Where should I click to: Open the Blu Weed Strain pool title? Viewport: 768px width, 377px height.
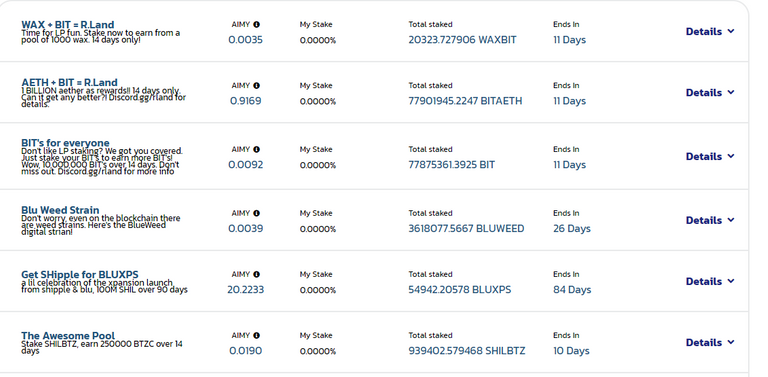pyautogui.click(x=60, y=210)
